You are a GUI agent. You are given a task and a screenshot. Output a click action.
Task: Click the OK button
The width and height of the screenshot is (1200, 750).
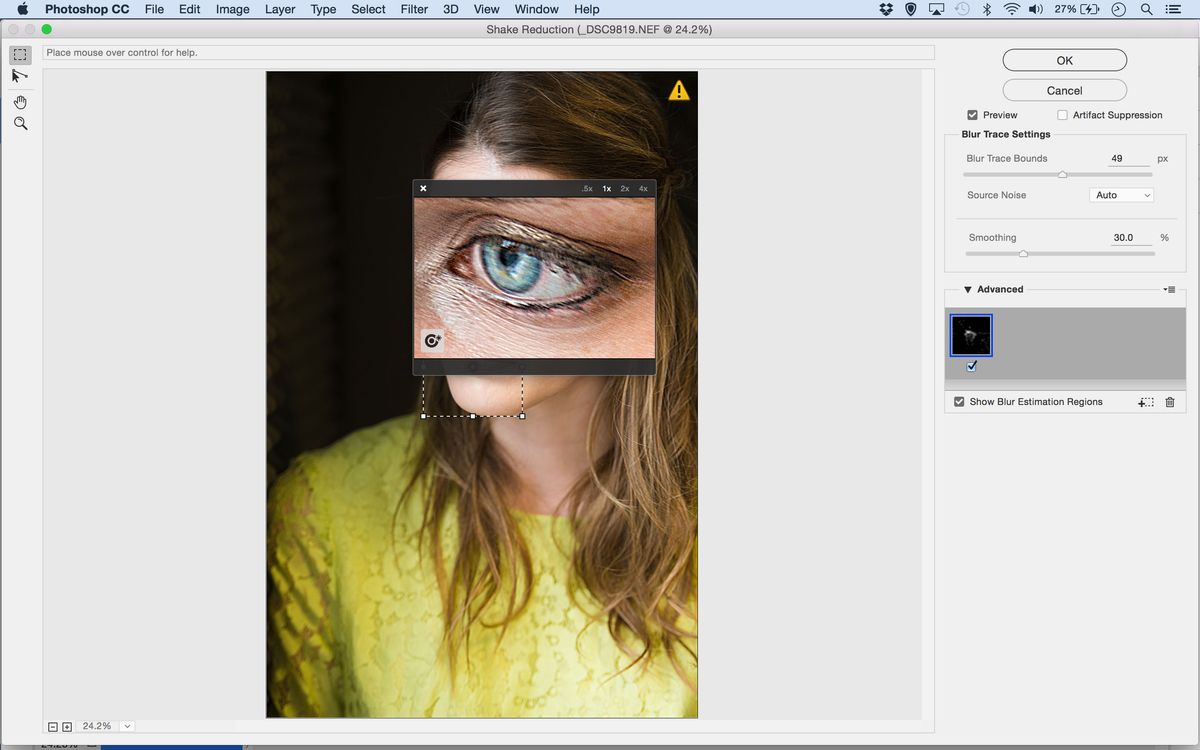pos(1064,61)
